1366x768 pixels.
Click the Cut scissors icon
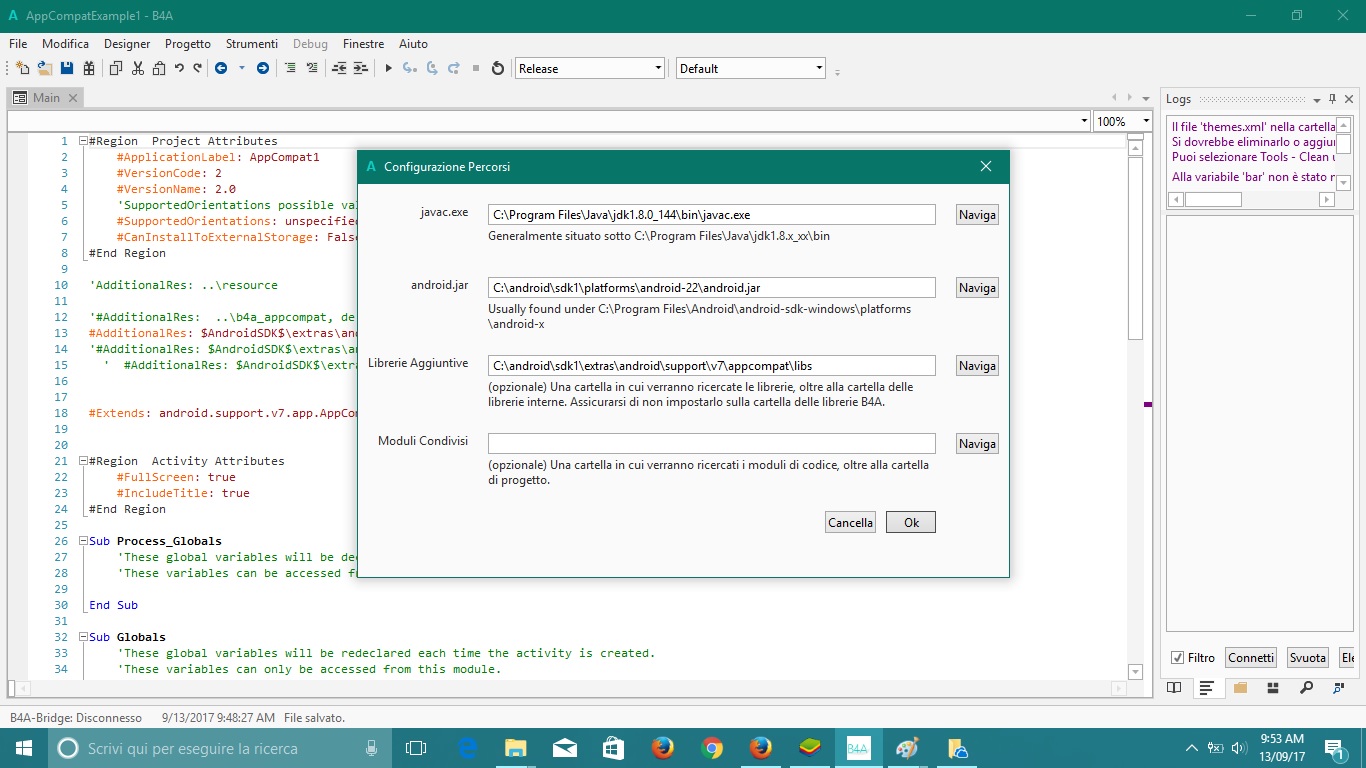(x=137, y=68)
